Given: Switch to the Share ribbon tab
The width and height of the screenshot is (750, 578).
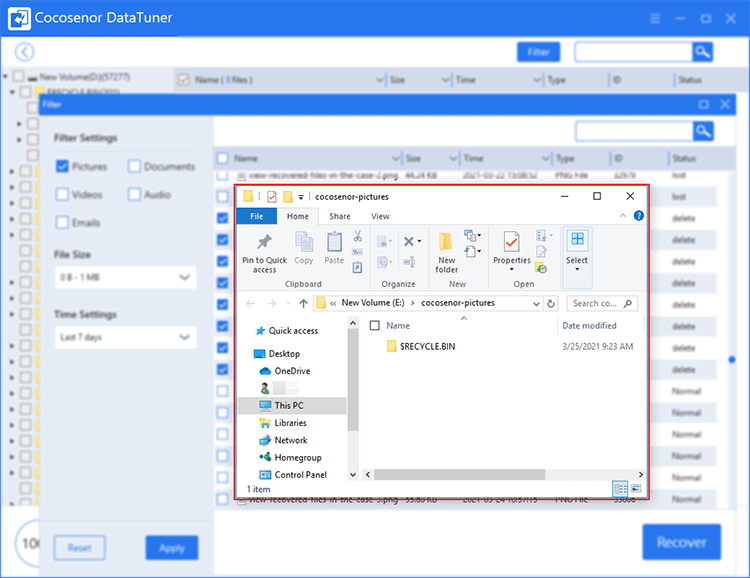Looking at the screenshot, I should [x=340, y=216].
